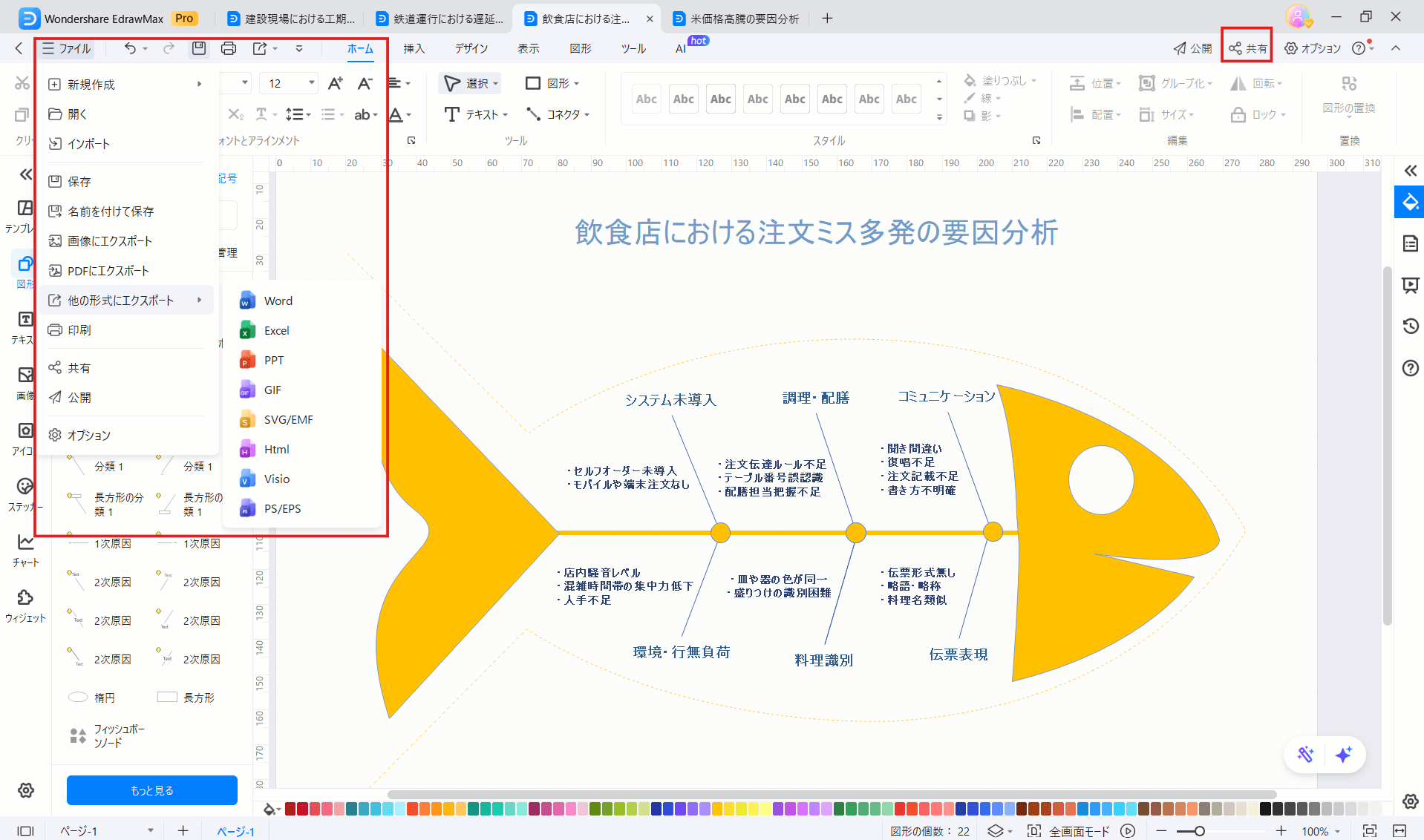Switch to the デザイン ribbon tab
The width and height of the screenshot is (1424, 840).
(x=471, y=48)
